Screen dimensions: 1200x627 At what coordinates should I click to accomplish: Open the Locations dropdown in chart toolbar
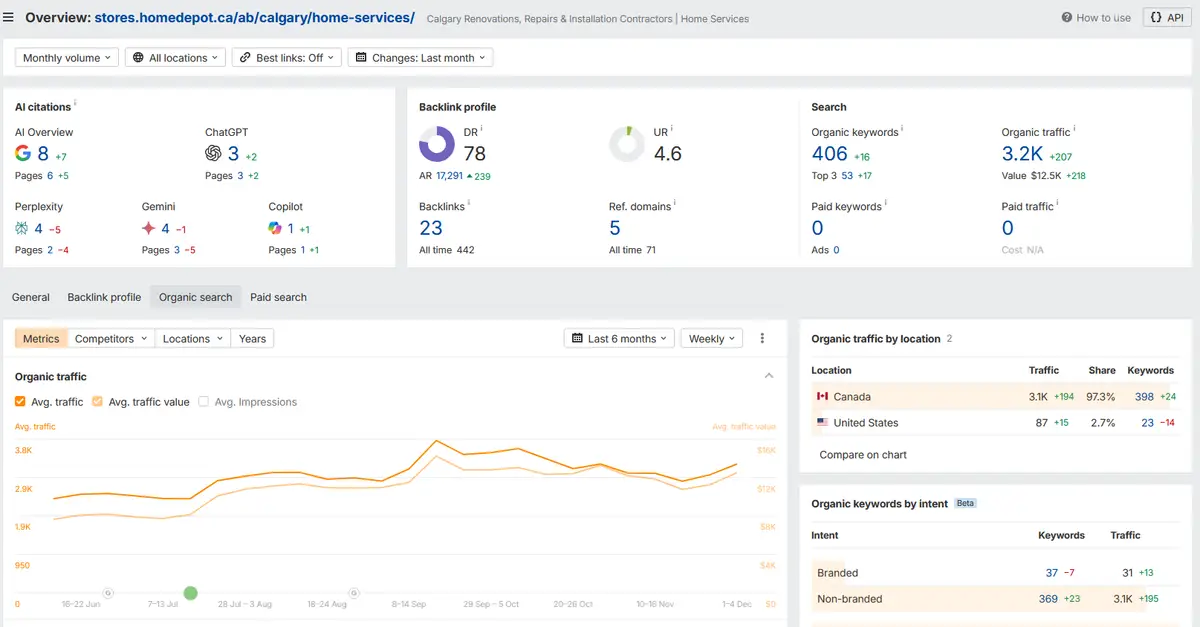[x=193, y=339]
